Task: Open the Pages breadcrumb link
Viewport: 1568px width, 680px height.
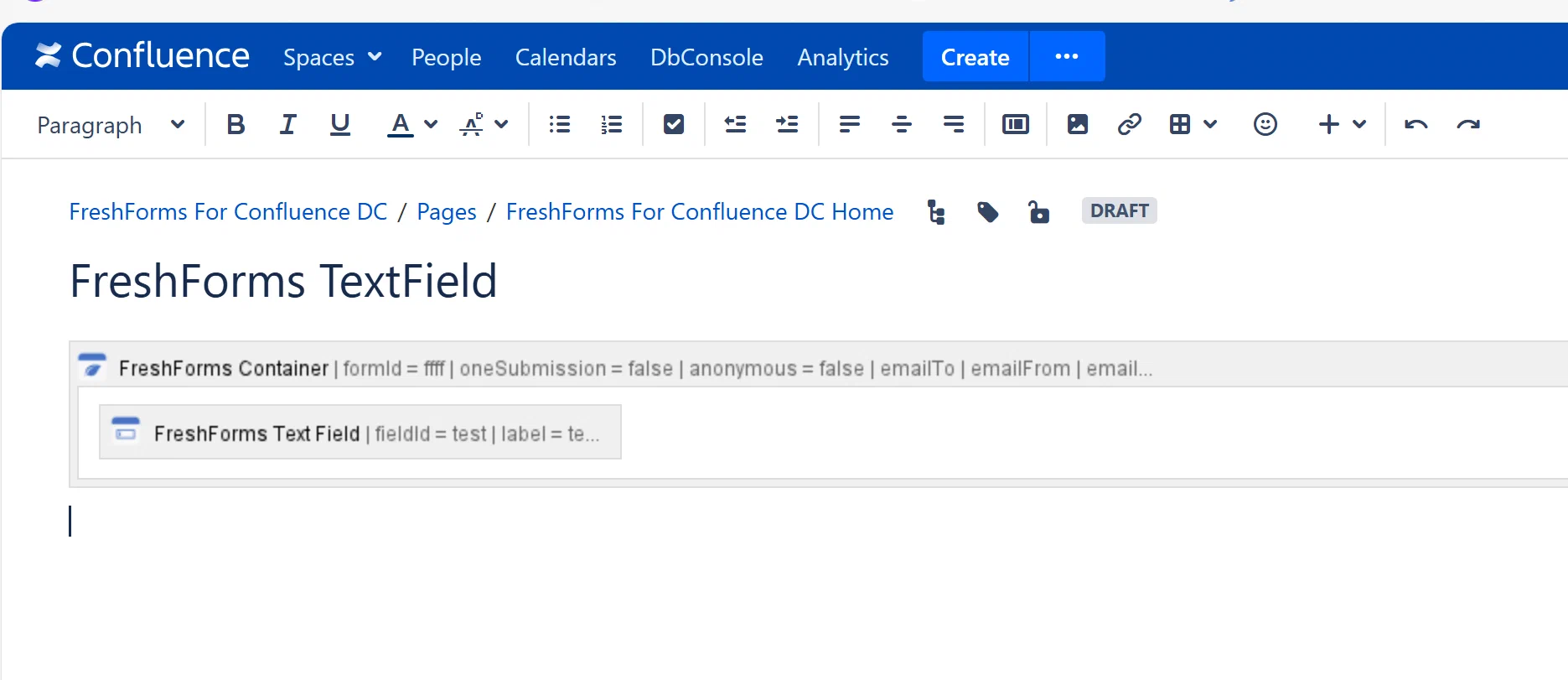Action: [447, 211]
